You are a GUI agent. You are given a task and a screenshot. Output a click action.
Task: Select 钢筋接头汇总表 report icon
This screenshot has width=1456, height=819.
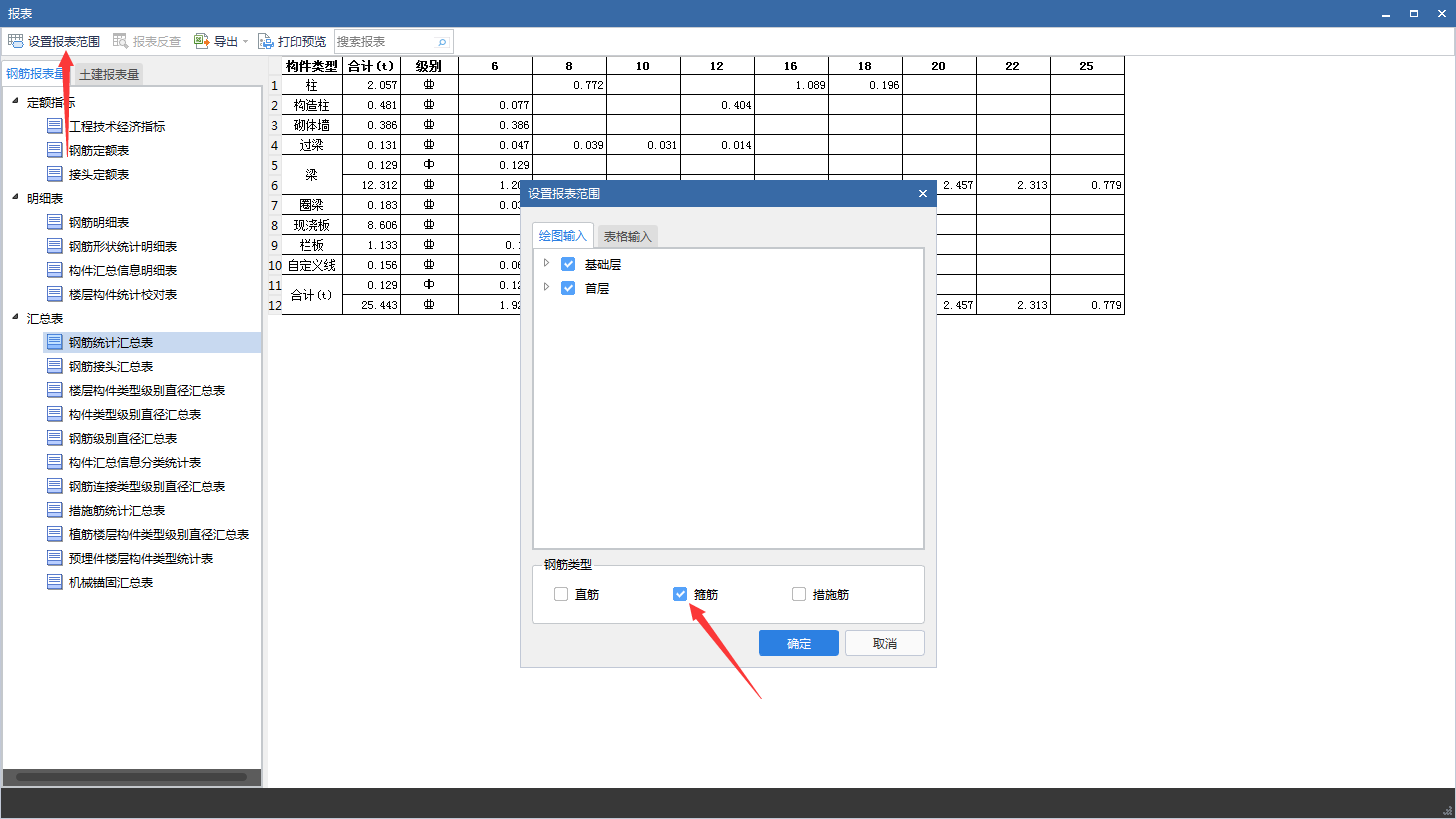coord(55,367)
